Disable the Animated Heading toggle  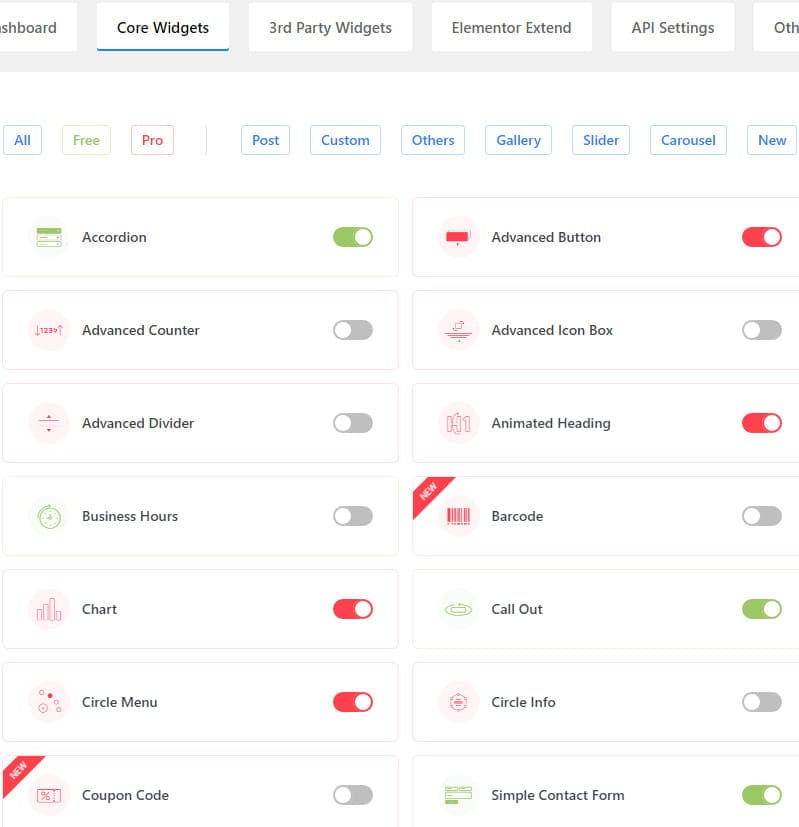point(762,423)
